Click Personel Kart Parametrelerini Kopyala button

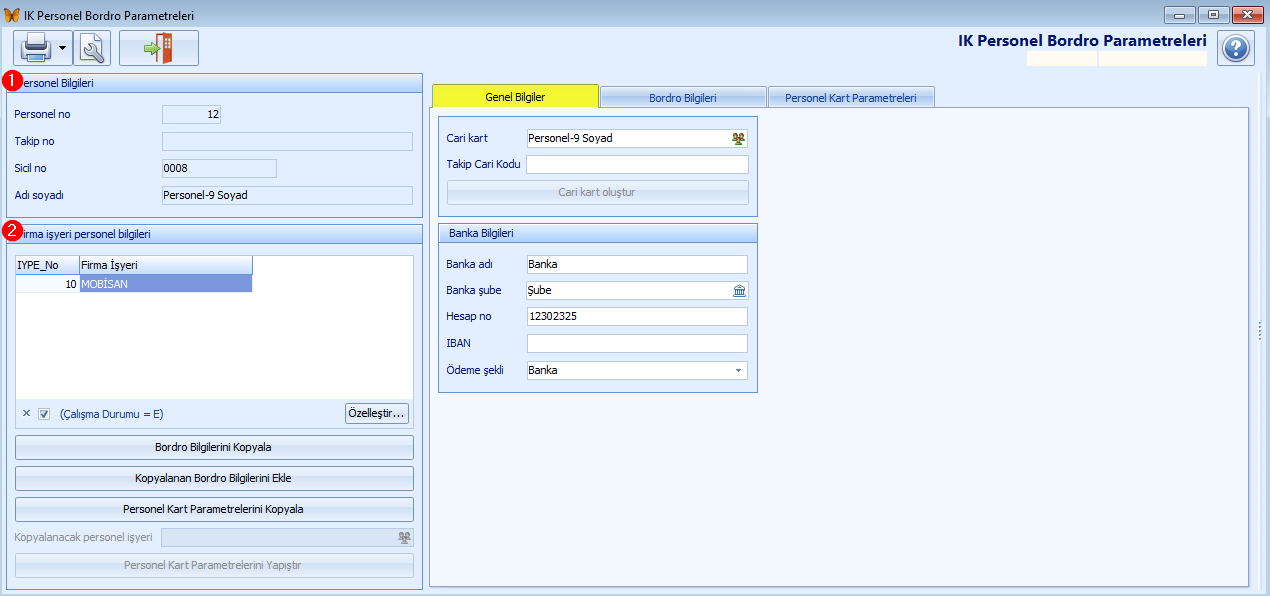[214, 509]
